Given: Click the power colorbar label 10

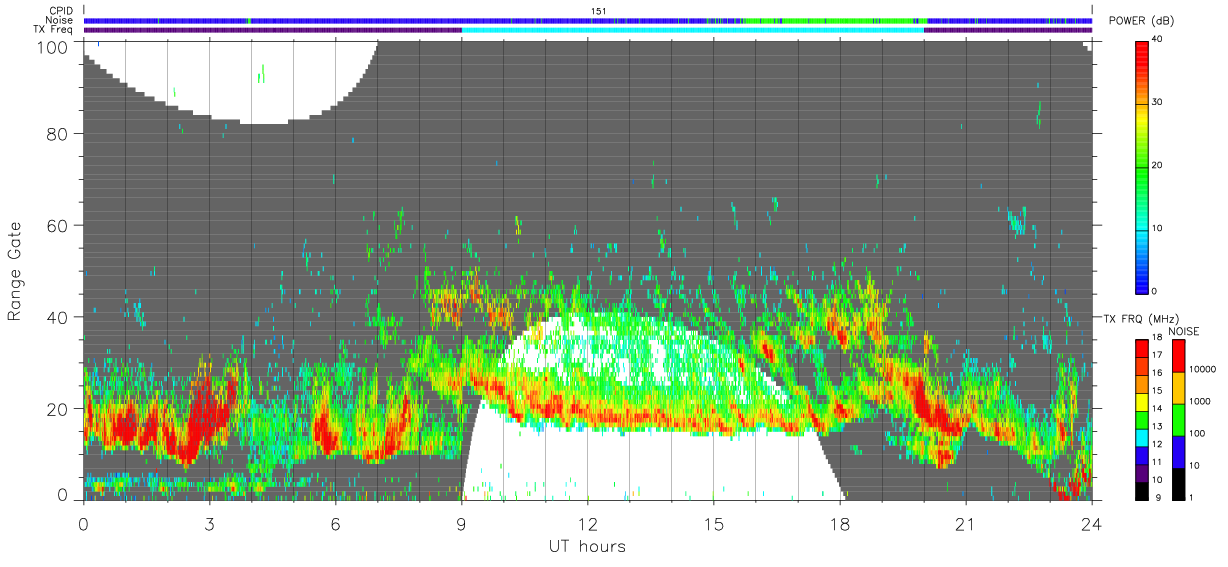Looking at the screenshot, I should pos(1158,229).
